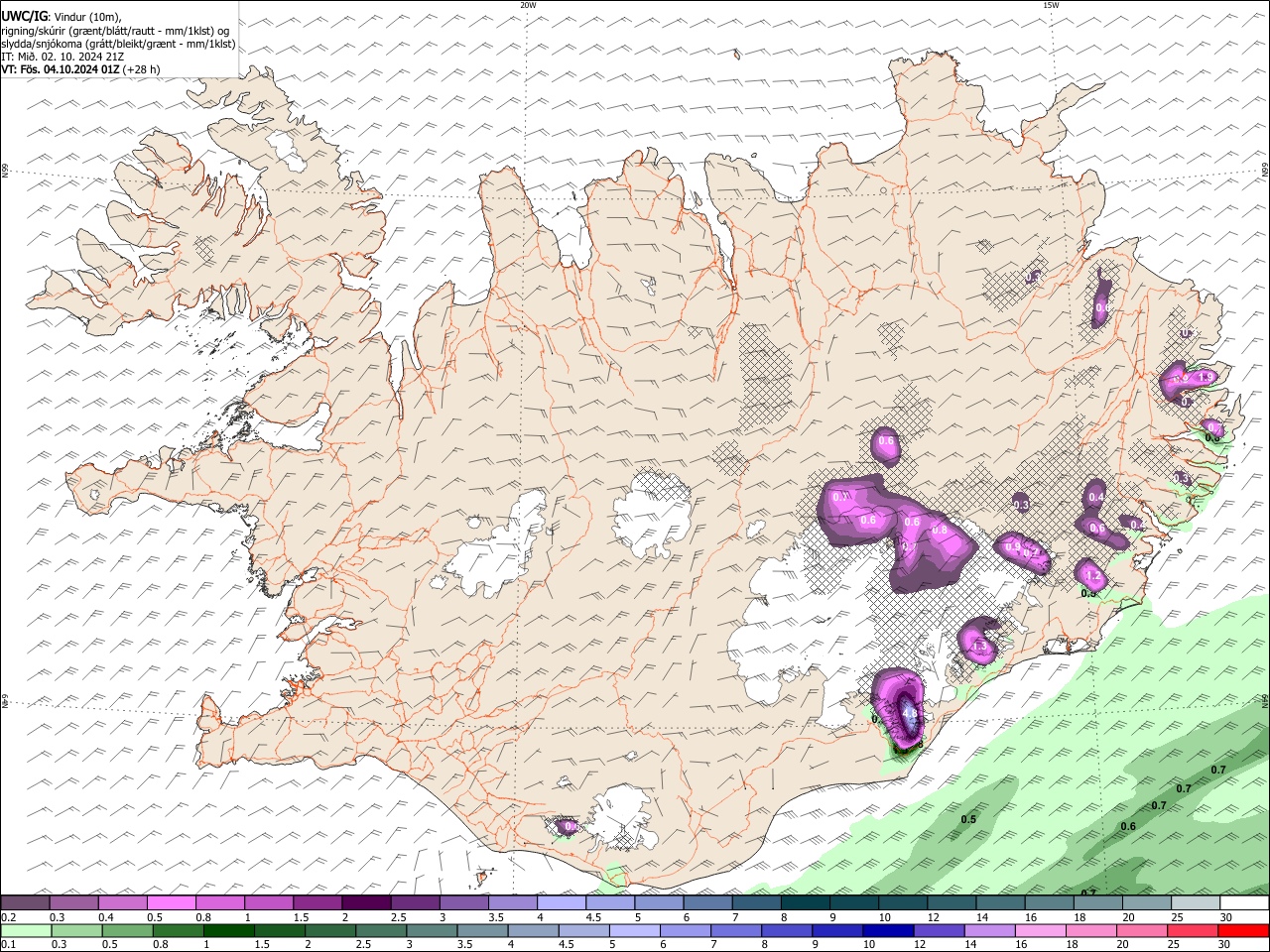Click the 15W longitude label
This screenshot has height=952, width=1270.
(x=1051, y=5)
